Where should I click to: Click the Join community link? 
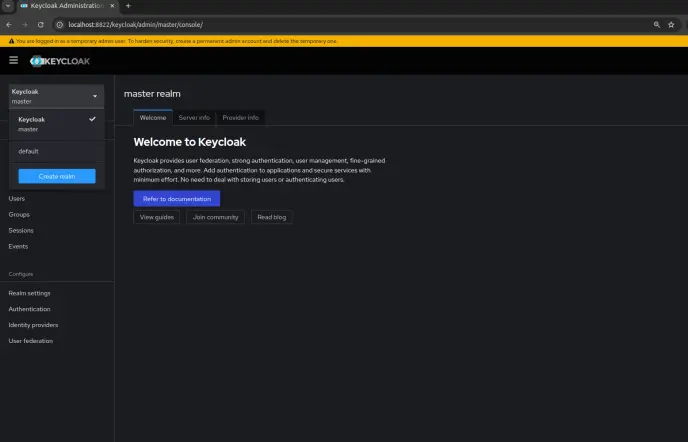pyautogui.click(x=215, y=217)
